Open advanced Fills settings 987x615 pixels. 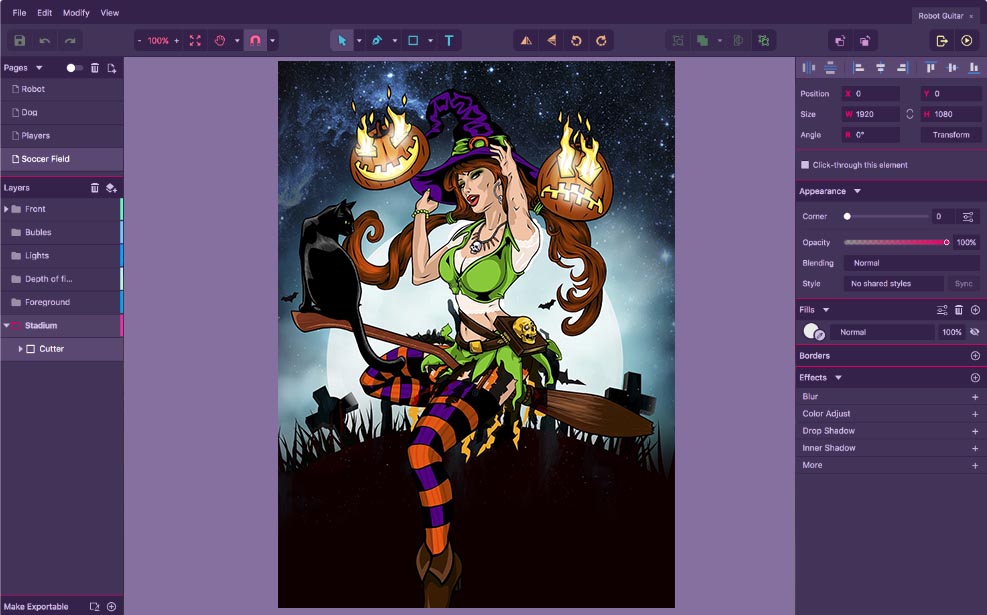[942, 310]
